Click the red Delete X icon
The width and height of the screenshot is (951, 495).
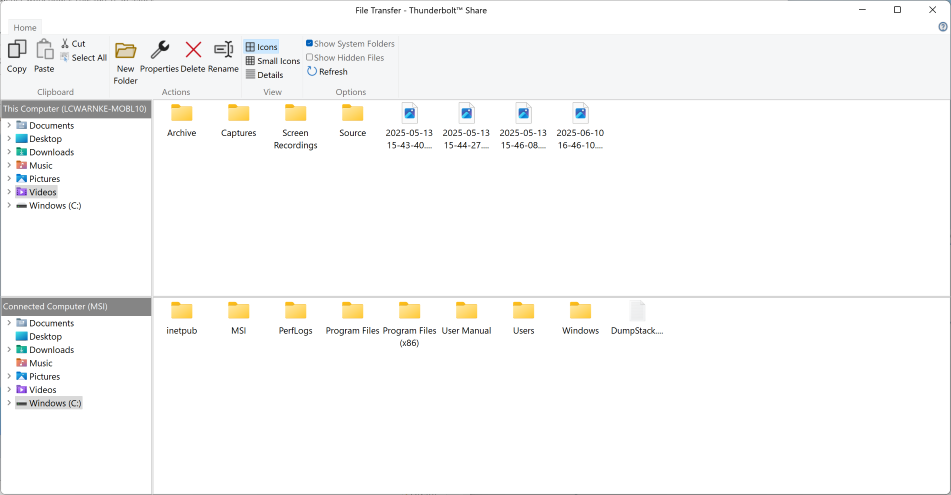point(193,50)
